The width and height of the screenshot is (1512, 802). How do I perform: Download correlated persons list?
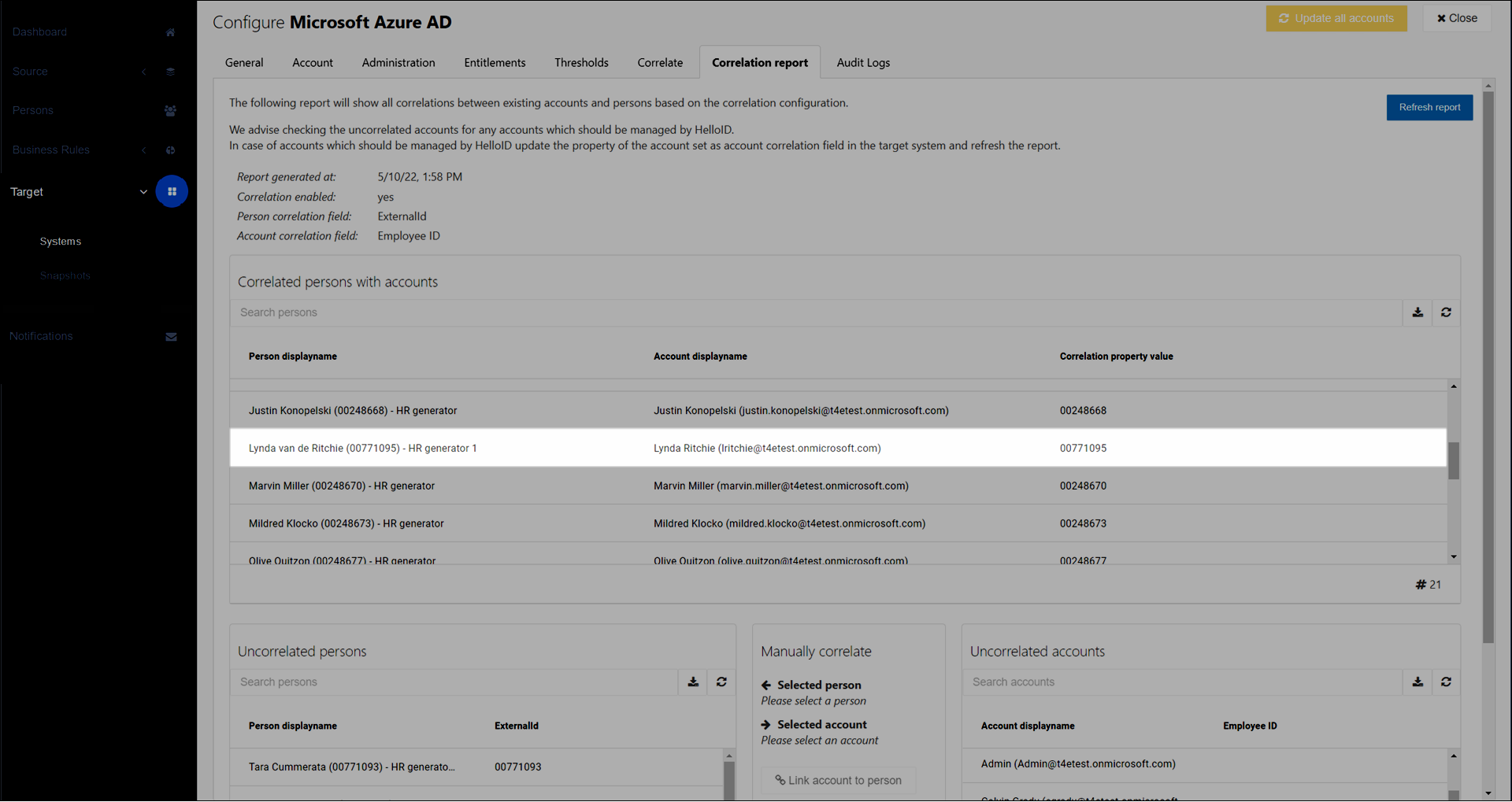1417,312
